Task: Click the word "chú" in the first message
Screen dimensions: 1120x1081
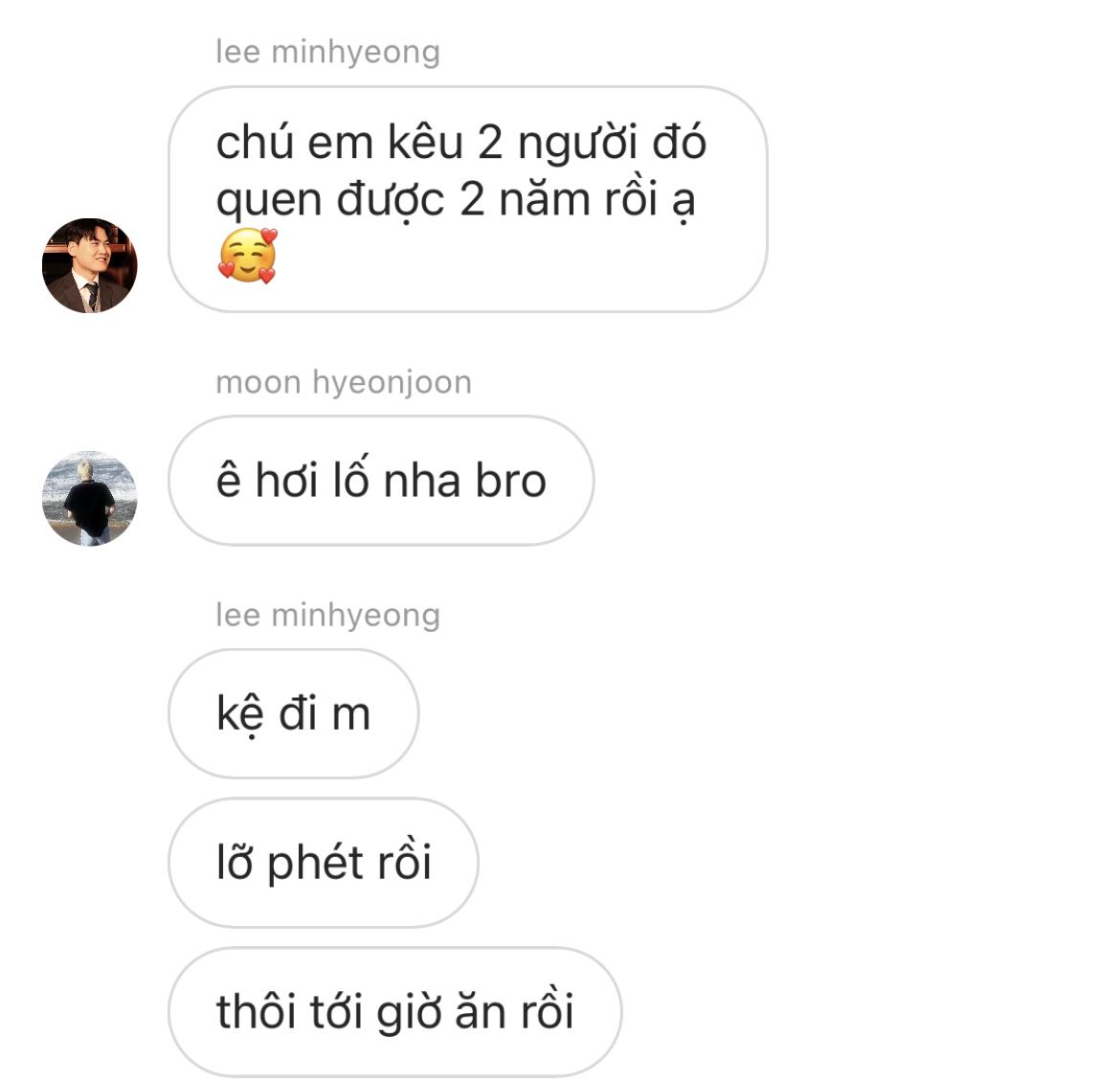Action: (255, 142)
